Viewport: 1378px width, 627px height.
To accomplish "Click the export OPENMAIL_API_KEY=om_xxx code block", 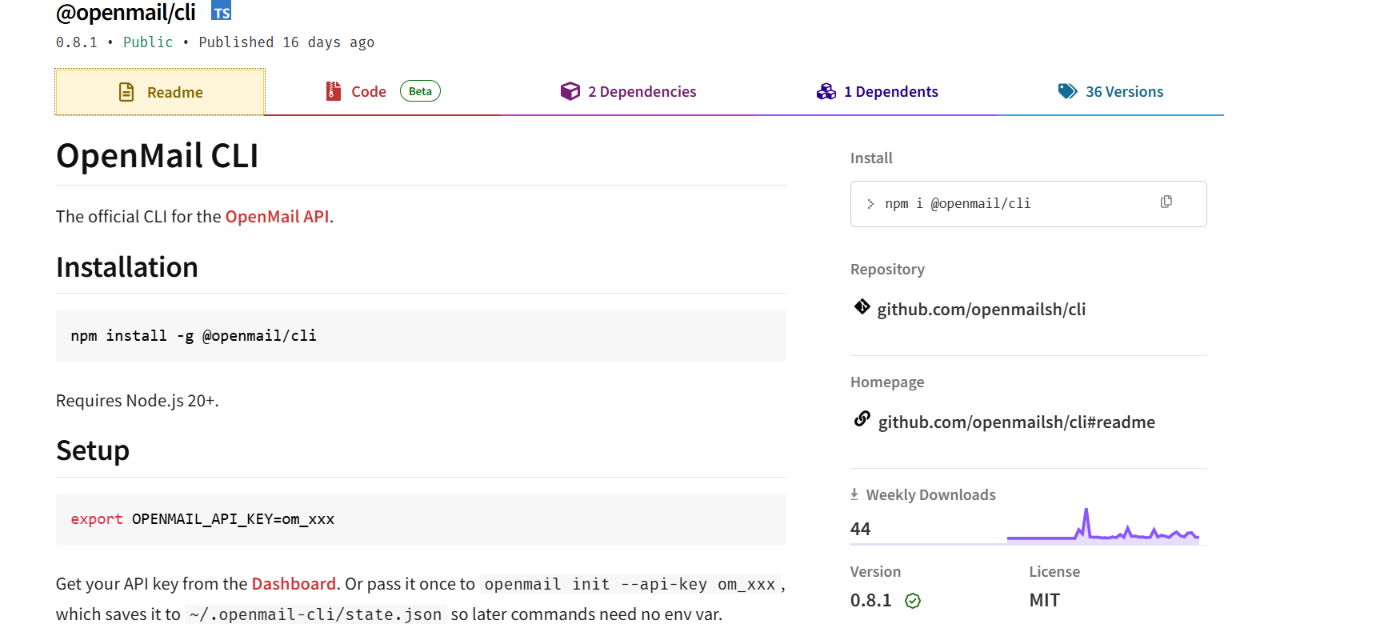I will (421, 519).
